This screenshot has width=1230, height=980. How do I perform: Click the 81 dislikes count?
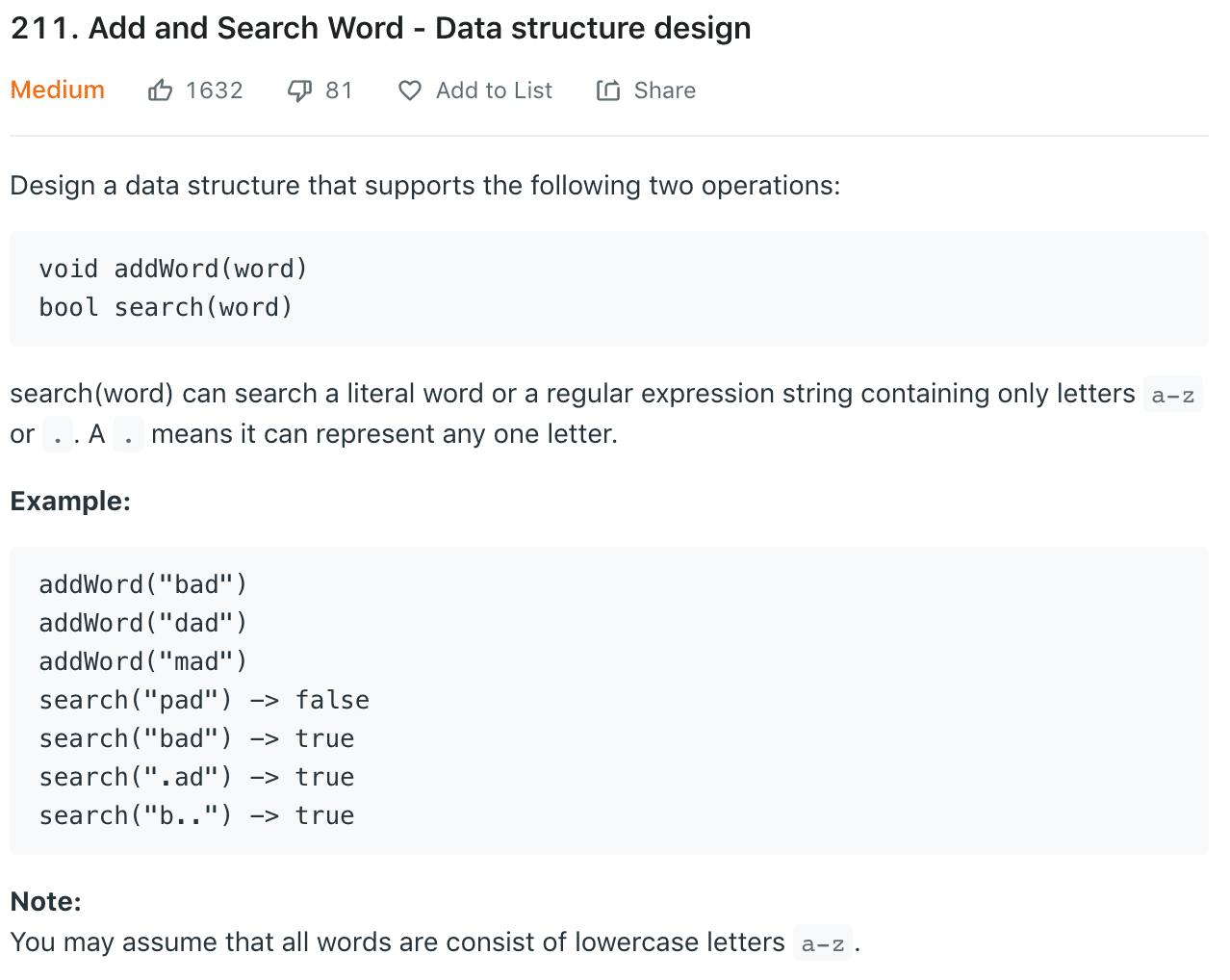pos(339,90)
